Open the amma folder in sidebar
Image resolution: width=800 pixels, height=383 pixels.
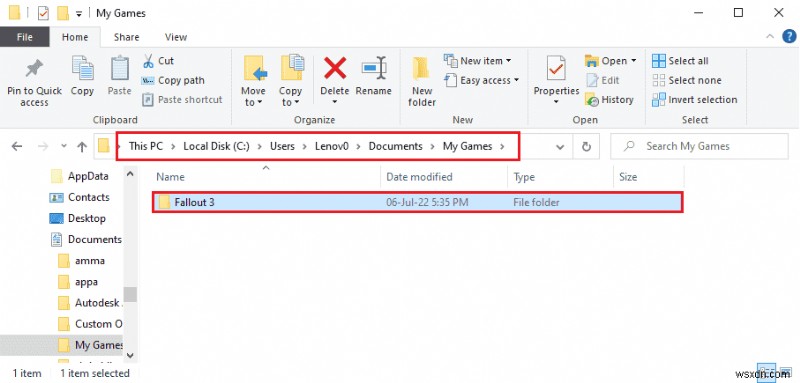tap(82, 261)
